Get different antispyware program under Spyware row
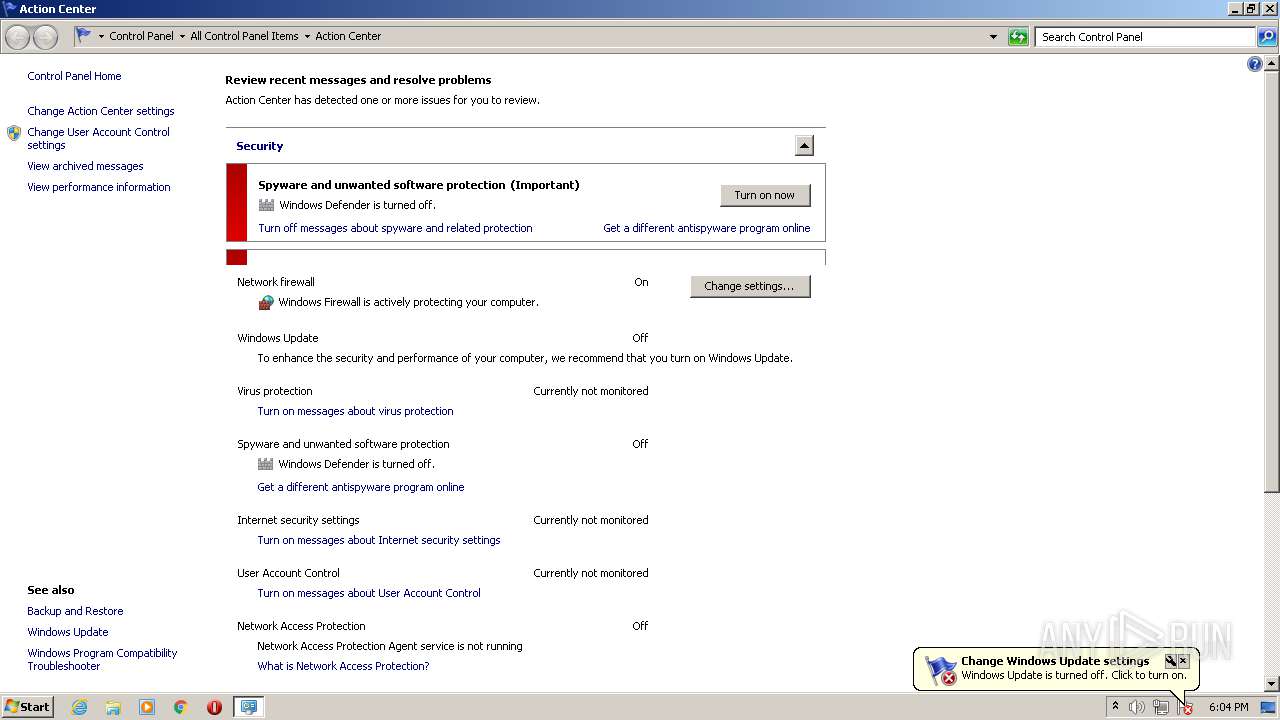Viewport: 1280px width, 720px height. pyautogui.click(x=361, y=487)
